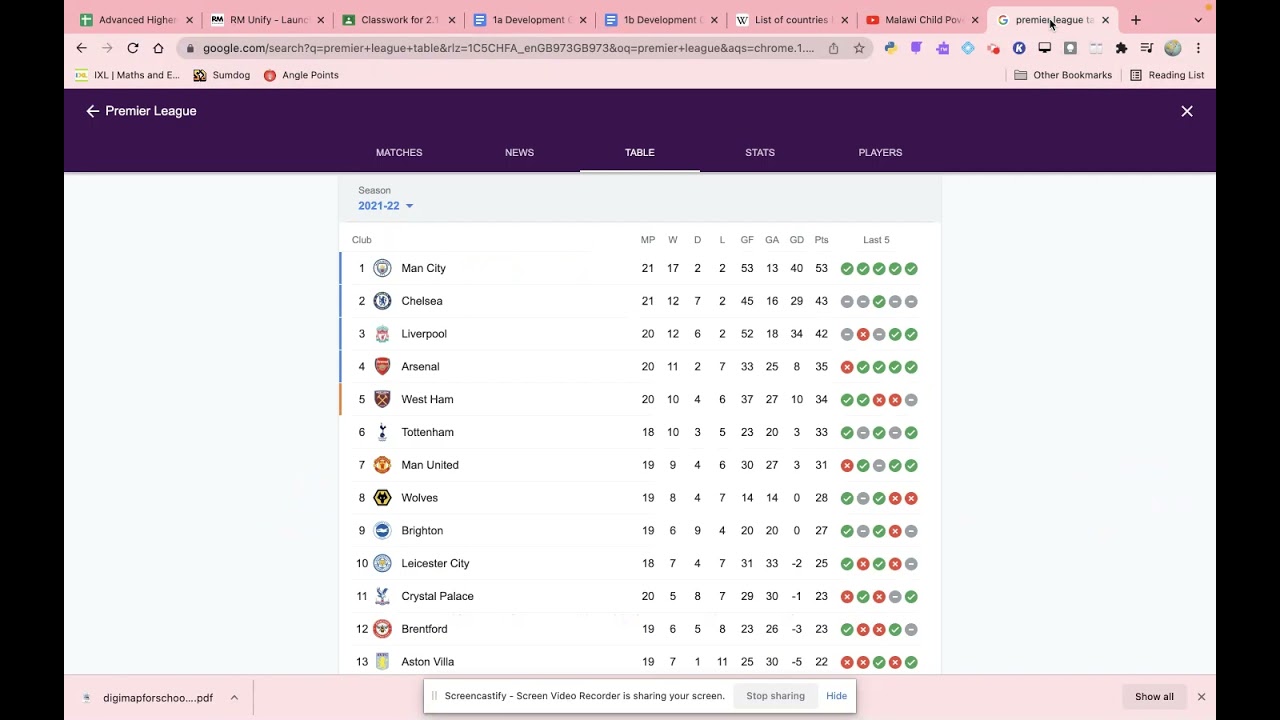This screenshot has width=1280, height=720.
Task: Click the Chelsea club crest
Action: 382,301
